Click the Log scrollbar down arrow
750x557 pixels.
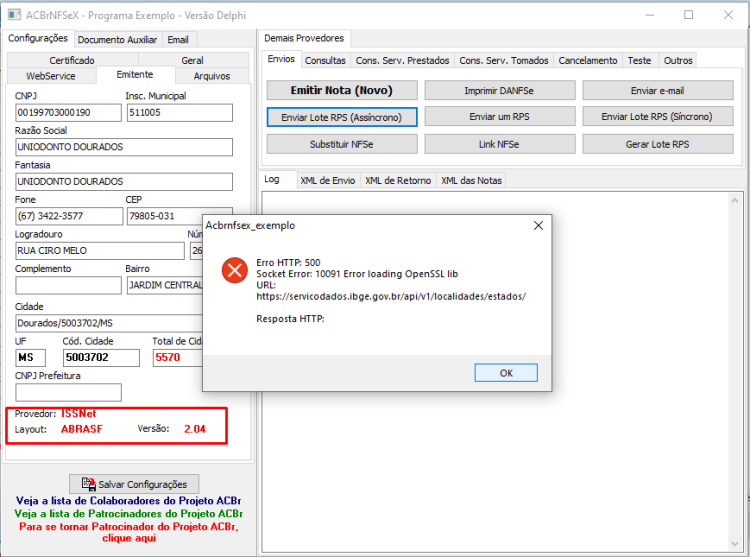[735, 544]
